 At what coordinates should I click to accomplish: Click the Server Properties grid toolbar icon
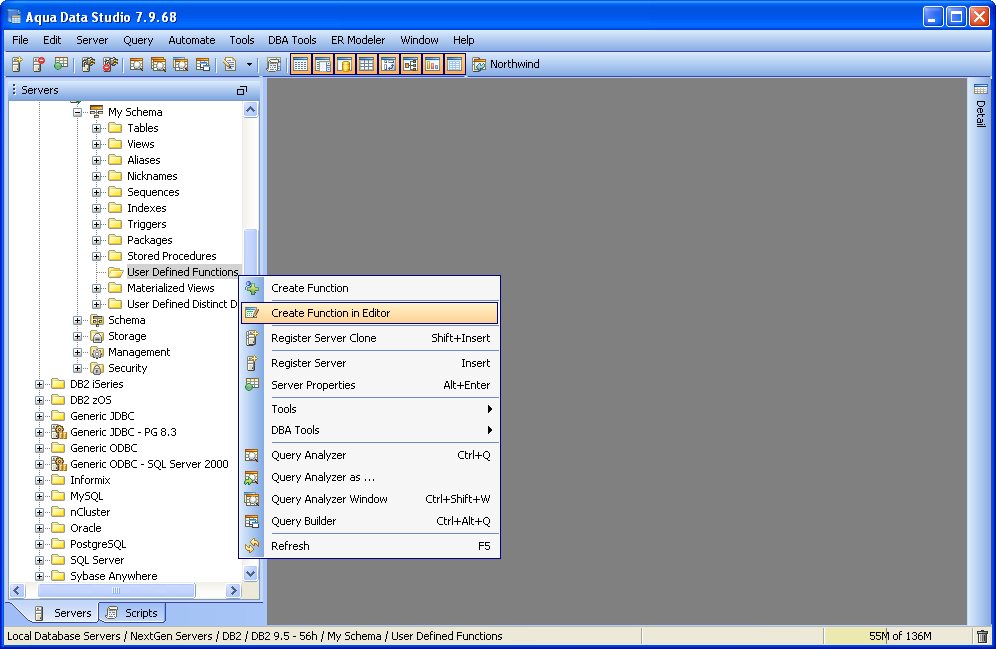61,64
